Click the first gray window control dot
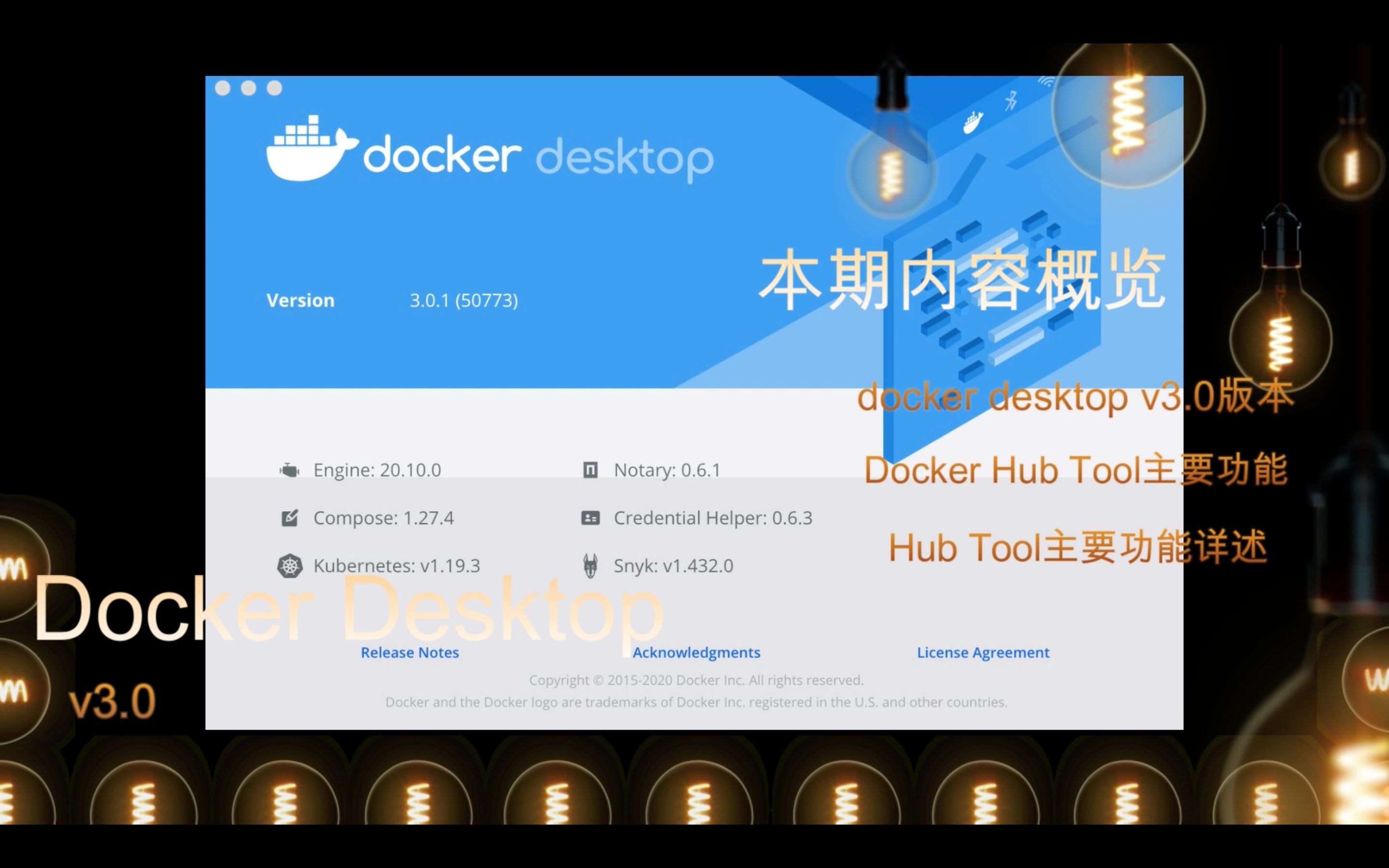1389x868 pixels. [x=223, y=88]
